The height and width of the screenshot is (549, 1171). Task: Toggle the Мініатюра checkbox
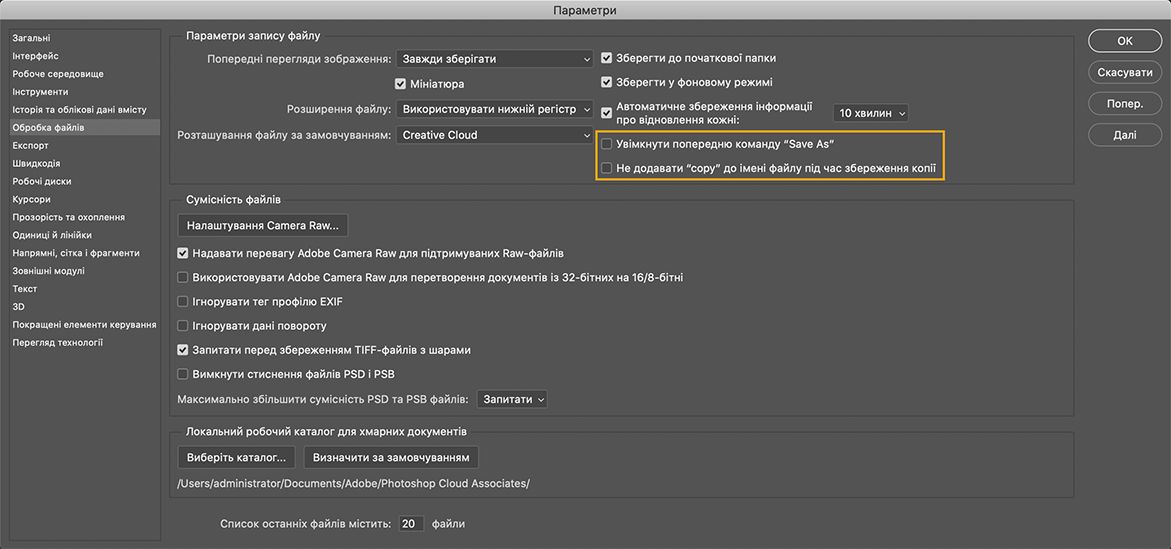coord(401,84)
